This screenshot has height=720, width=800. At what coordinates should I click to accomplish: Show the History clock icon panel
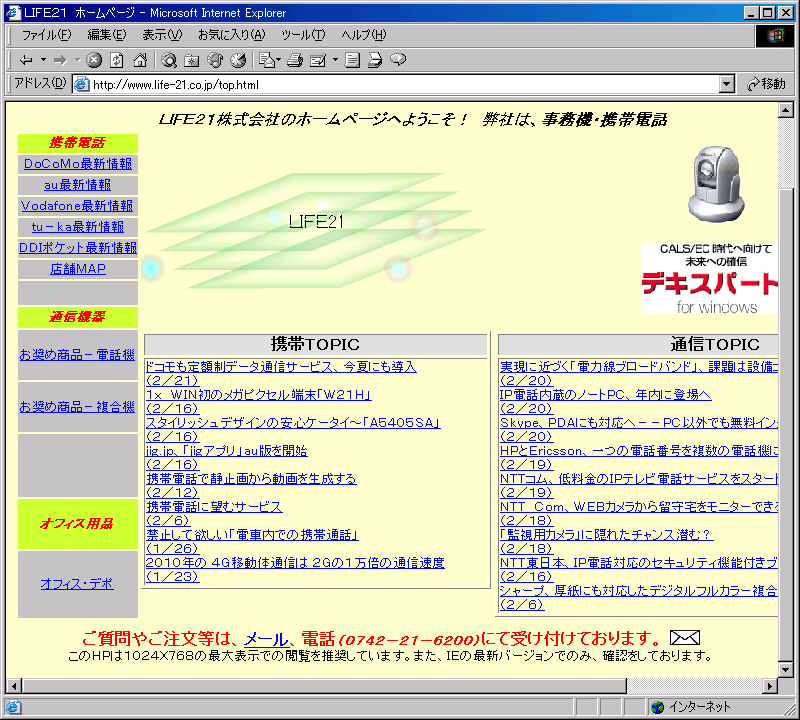pos(238,60)
